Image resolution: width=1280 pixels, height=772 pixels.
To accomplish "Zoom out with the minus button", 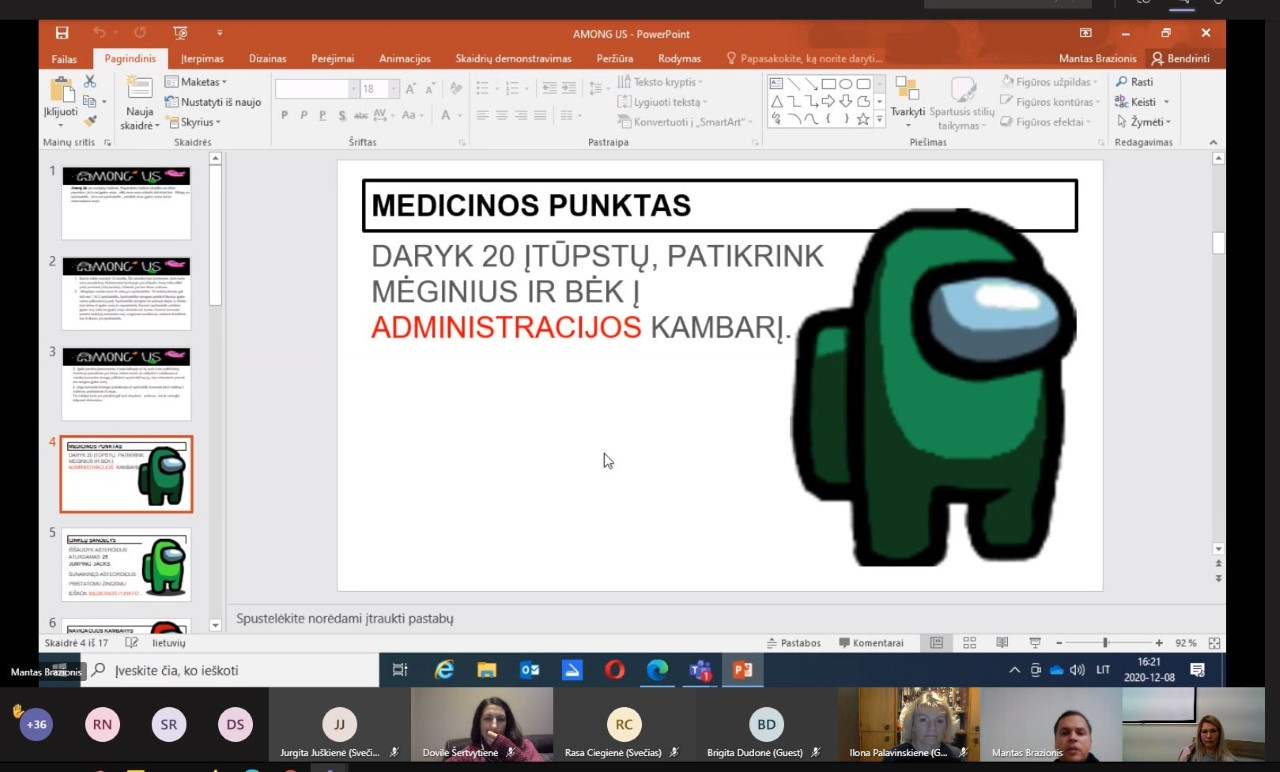I will 1058,643.
